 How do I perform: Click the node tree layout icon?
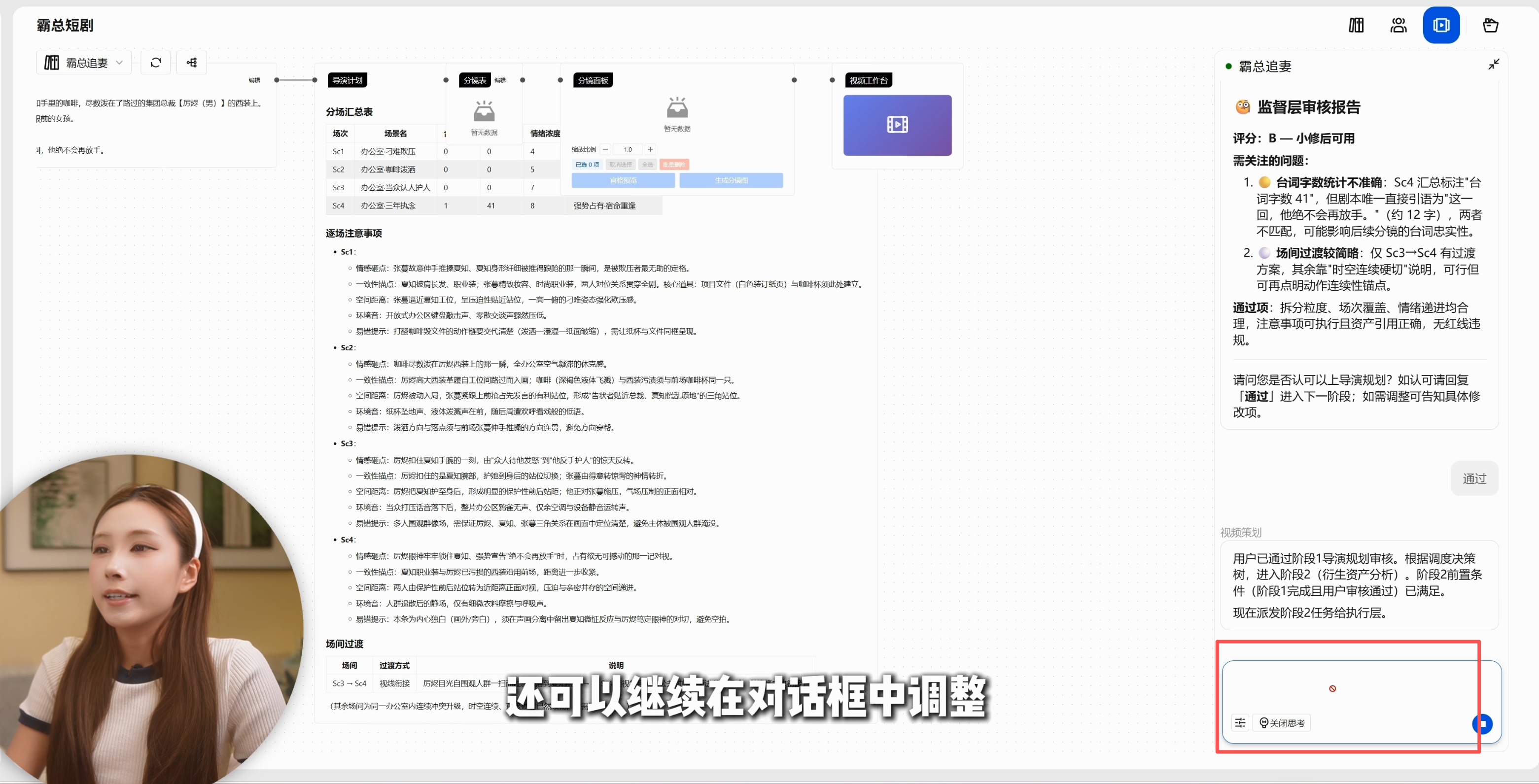click(192, 63)
